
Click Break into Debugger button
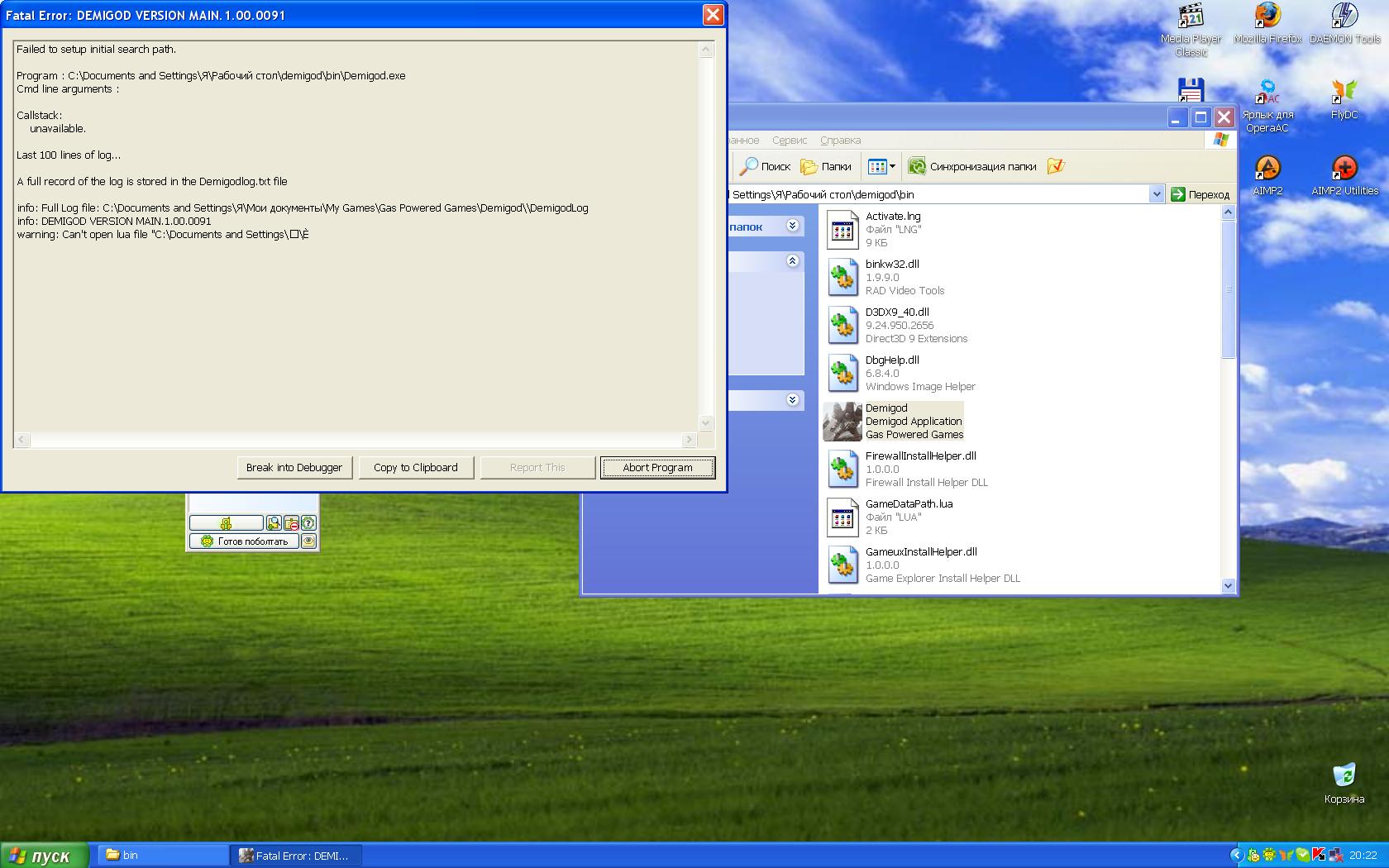click(x=294, y=467)
